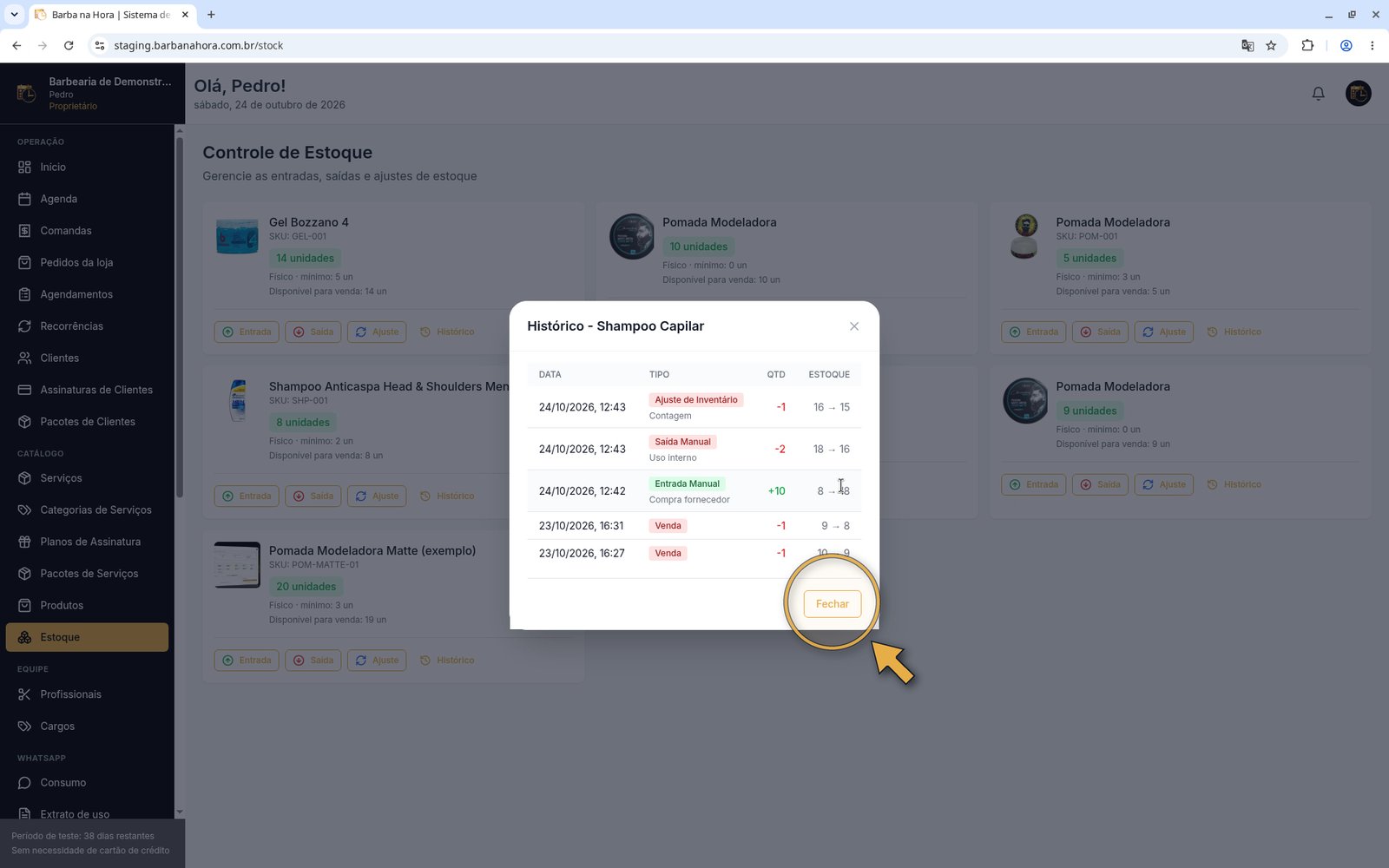This screenshot has width=1389, height=868.
Task: Open Pacotes de Serviços
Action: point(87,574)
